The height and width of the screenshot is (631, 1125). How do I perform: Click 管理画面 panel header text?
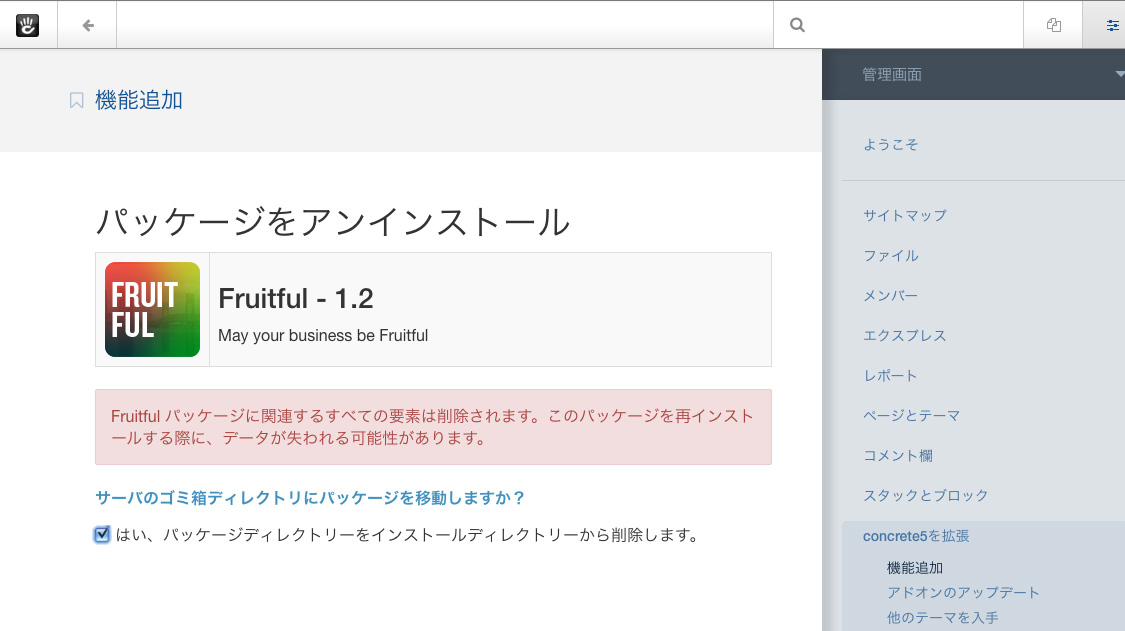tap(892, 75)
